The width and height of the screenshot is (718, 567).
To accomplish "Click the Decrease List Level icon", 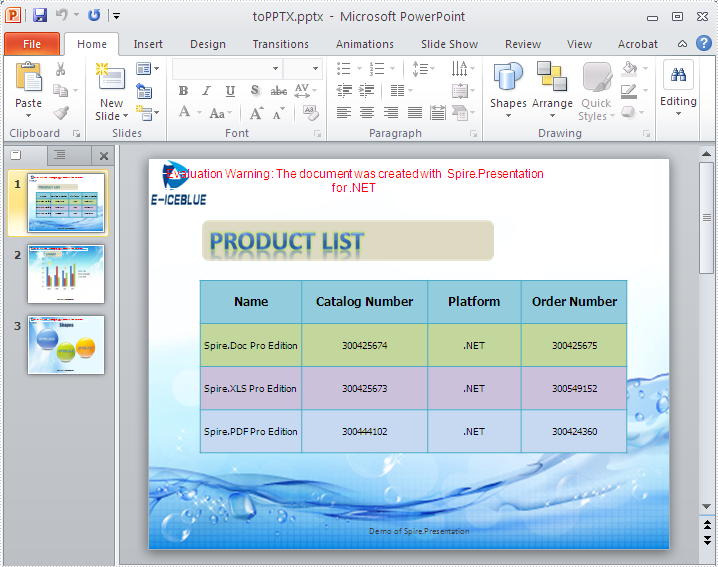I will tap(344, 91).
